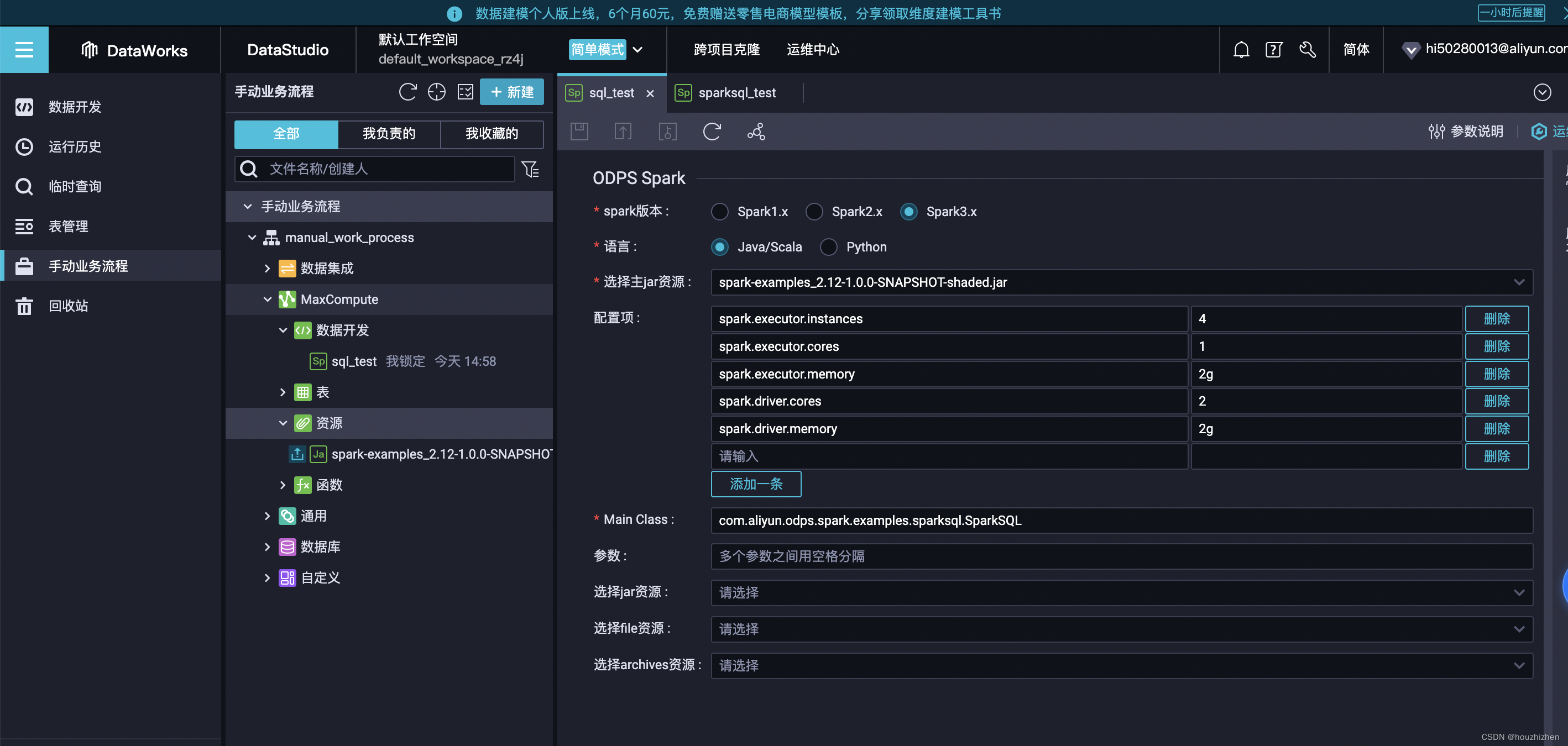
Task: Open 选择file资源 dropdown
Action: pos(1121,629)
